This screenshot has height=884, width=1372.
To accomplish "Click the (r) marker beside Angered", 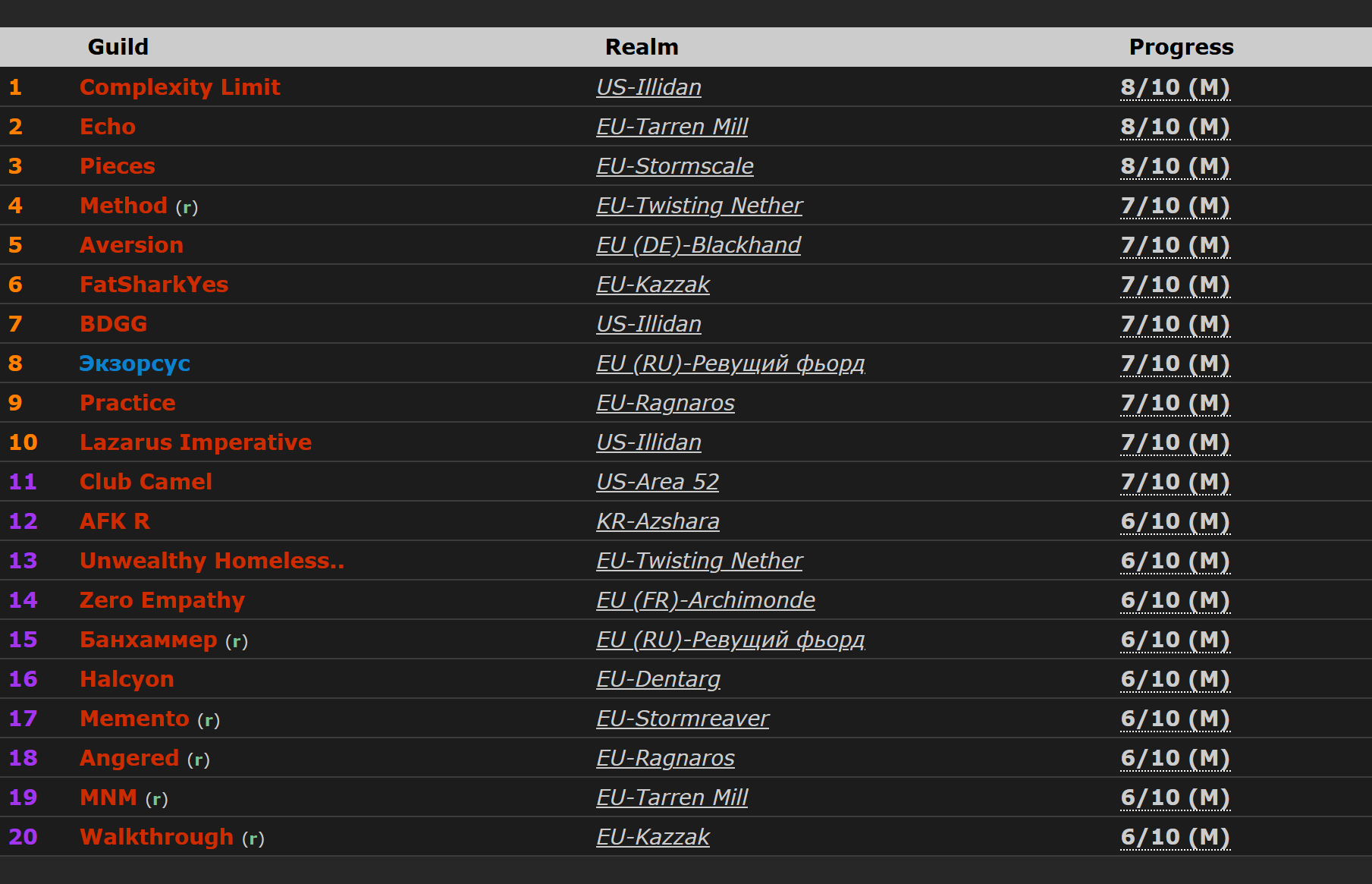I will coord(199,760).
